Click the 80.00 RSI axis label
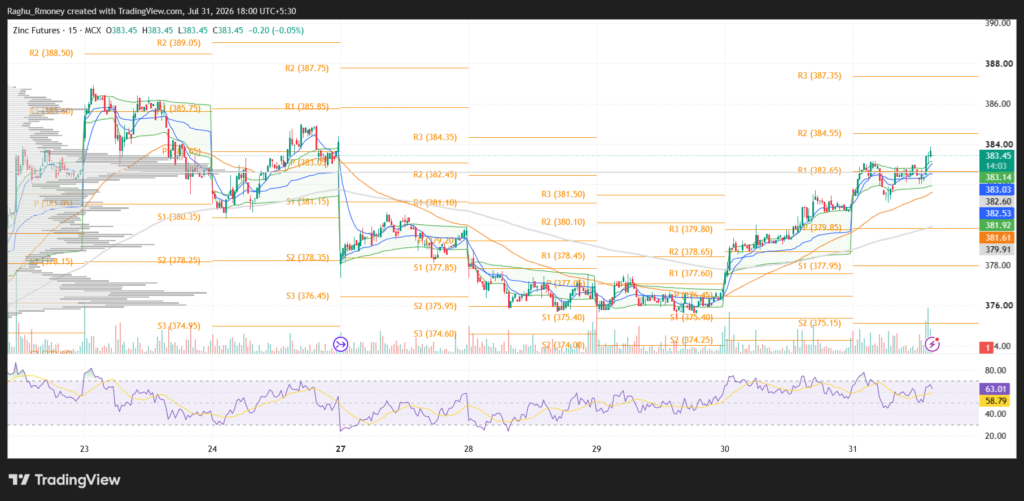Image resolution: width=1024 pixels, height=501 pixels. pos(997,369)
